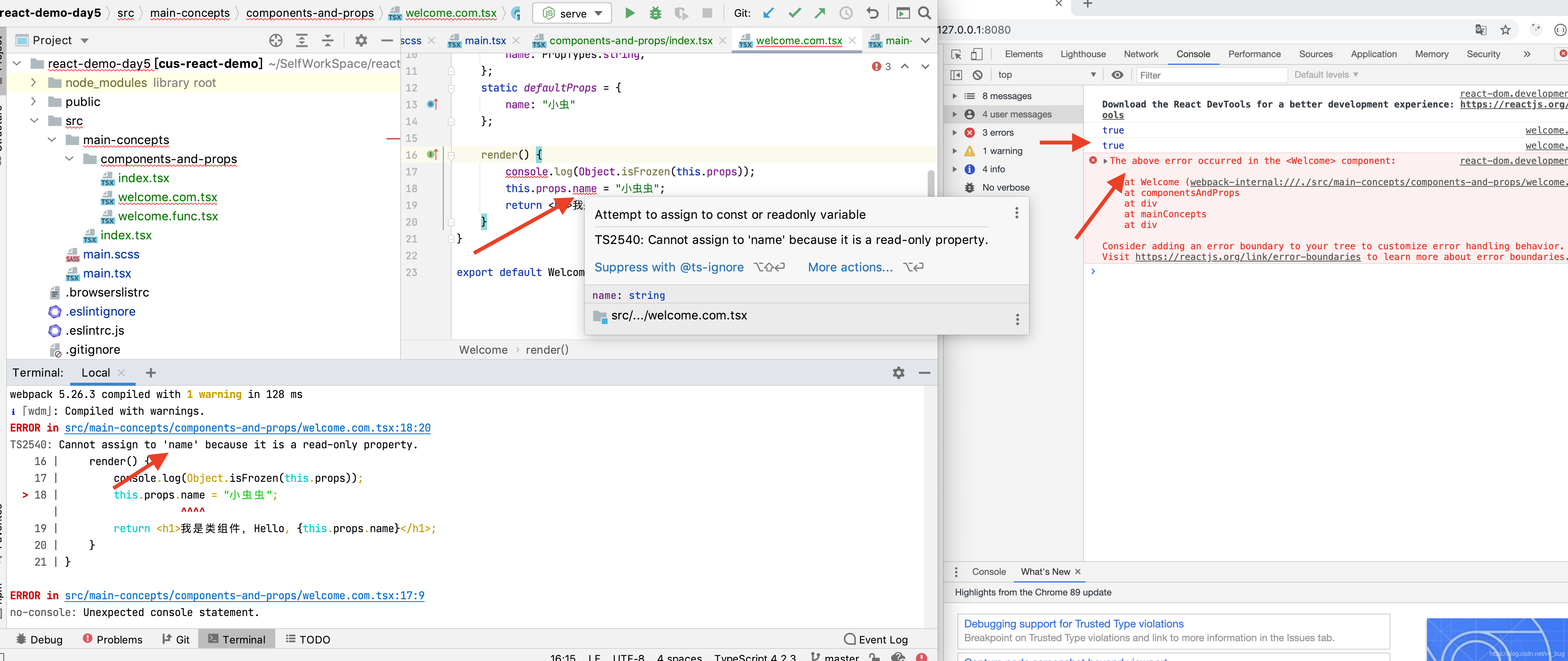
Task: Expand all in Project panel
Action: point(301,40)
